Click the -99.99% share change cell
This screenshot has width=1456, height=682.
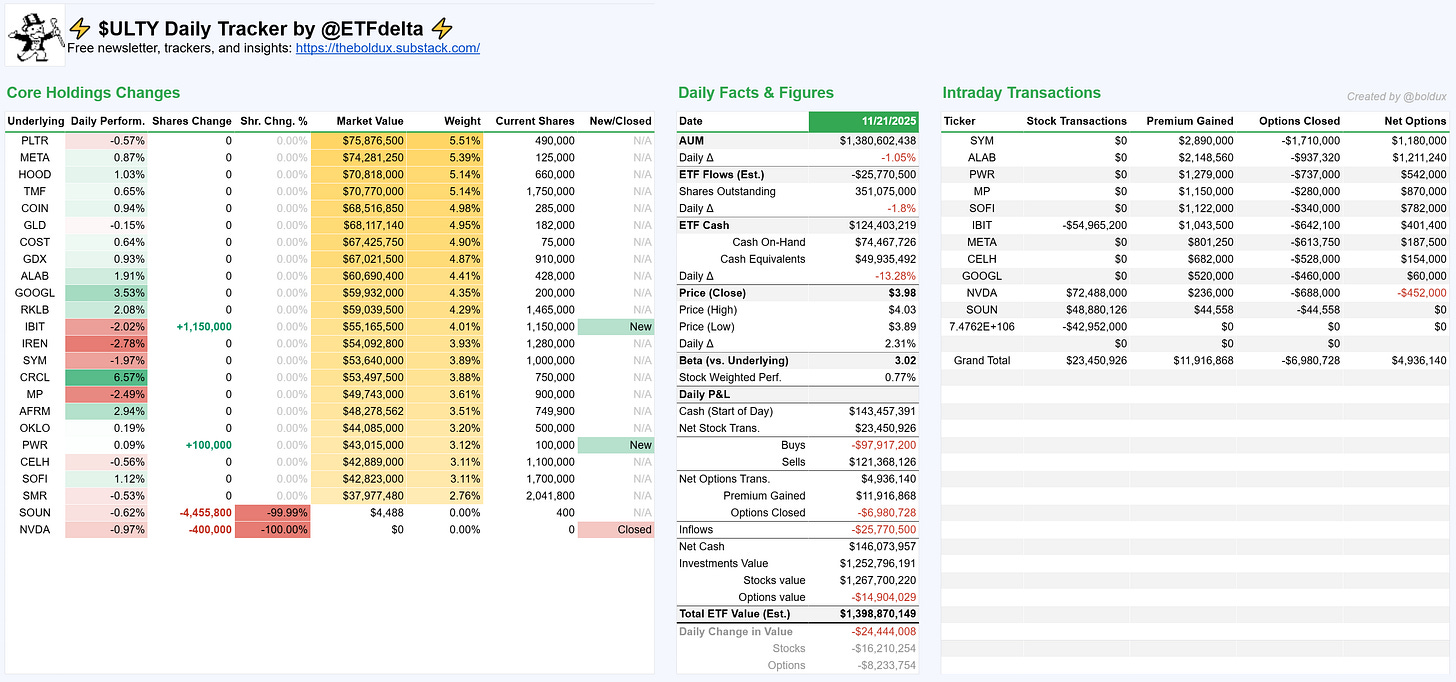(273, 513)
